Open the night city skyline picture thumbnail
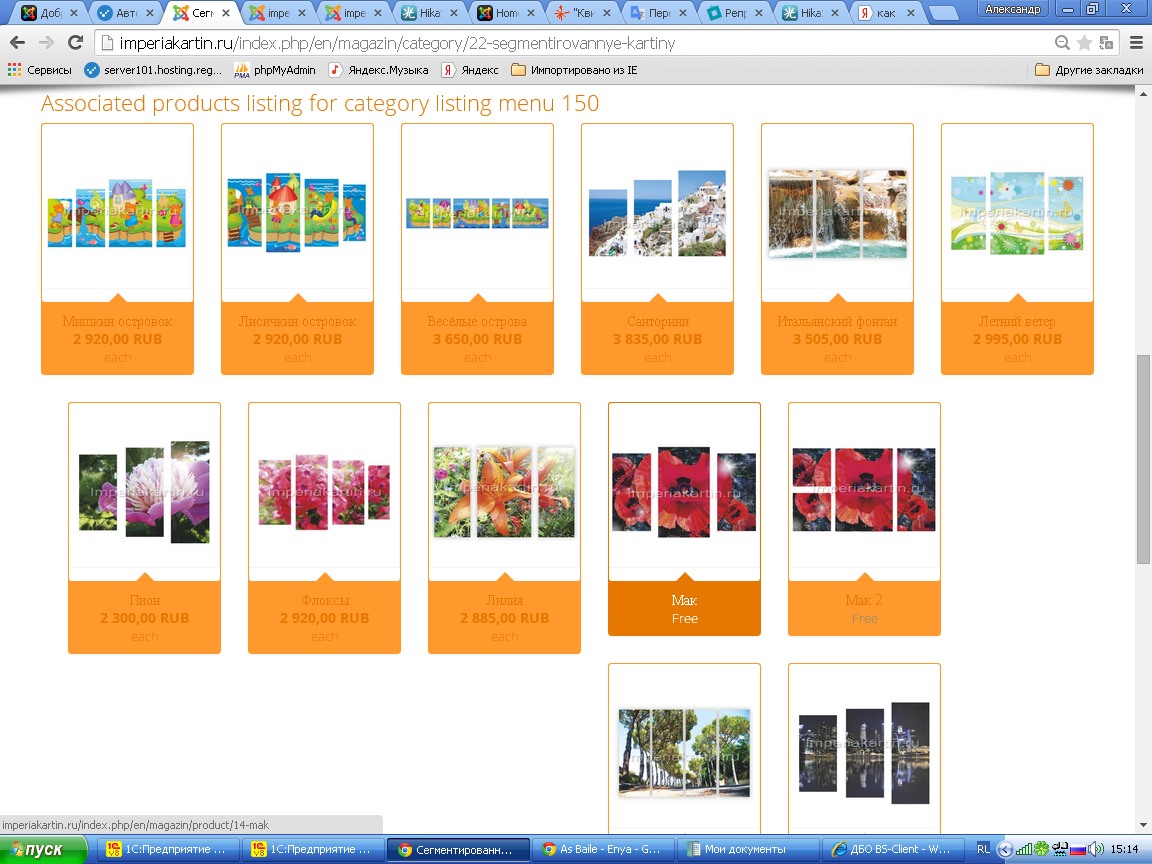The width and height of the screenshot is (1152, 864). pos(865,752)
